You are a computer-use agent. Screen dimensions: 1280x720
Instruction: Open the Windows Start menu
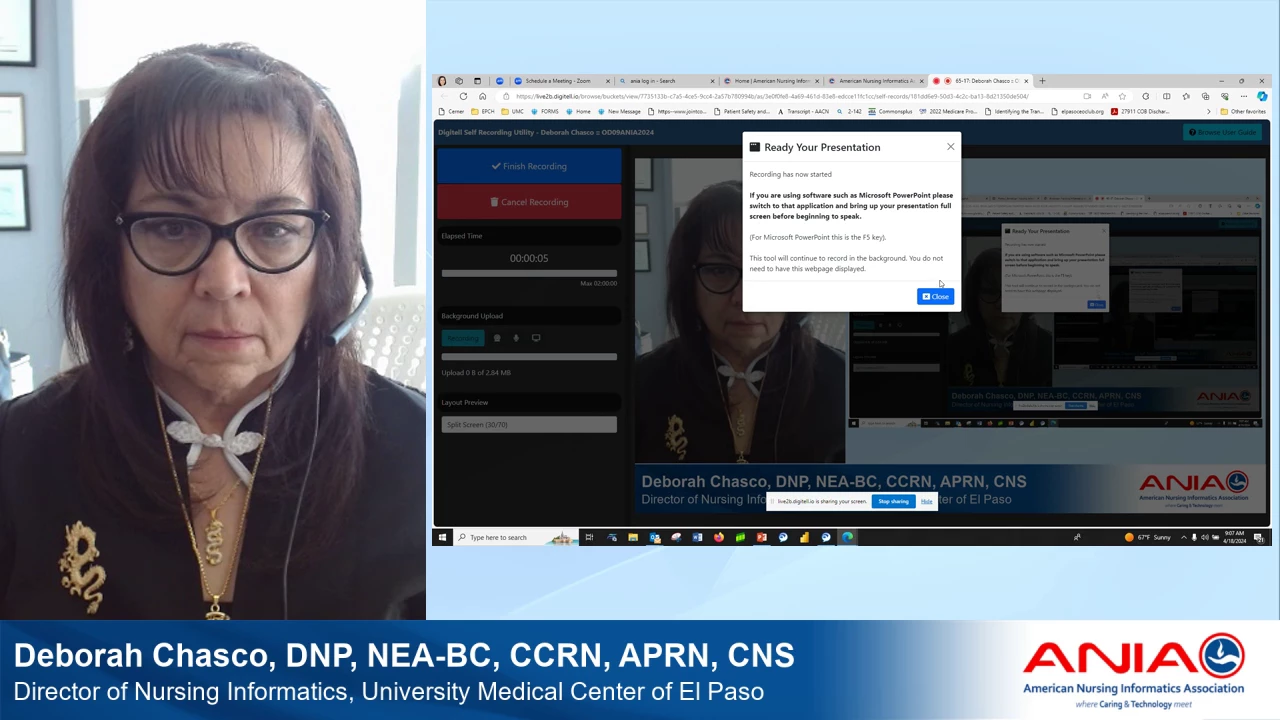click(x=442, y=537)
